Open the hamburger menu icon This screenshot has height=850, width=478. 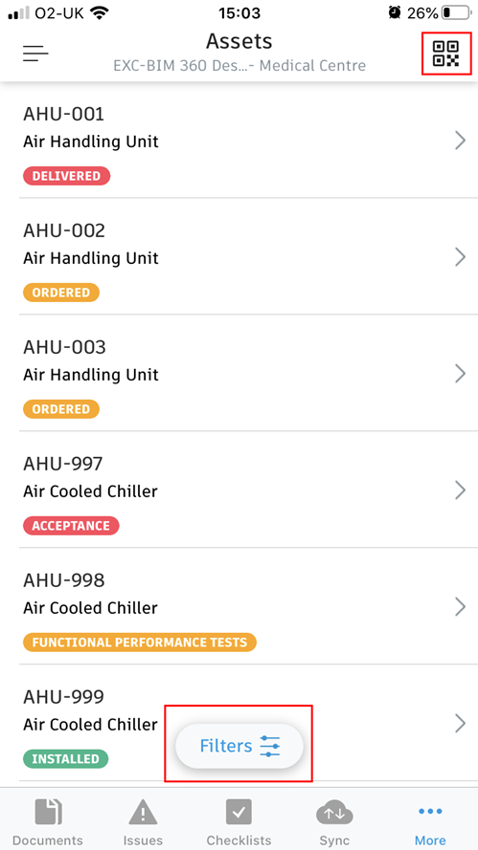click(x=35, y=53)
